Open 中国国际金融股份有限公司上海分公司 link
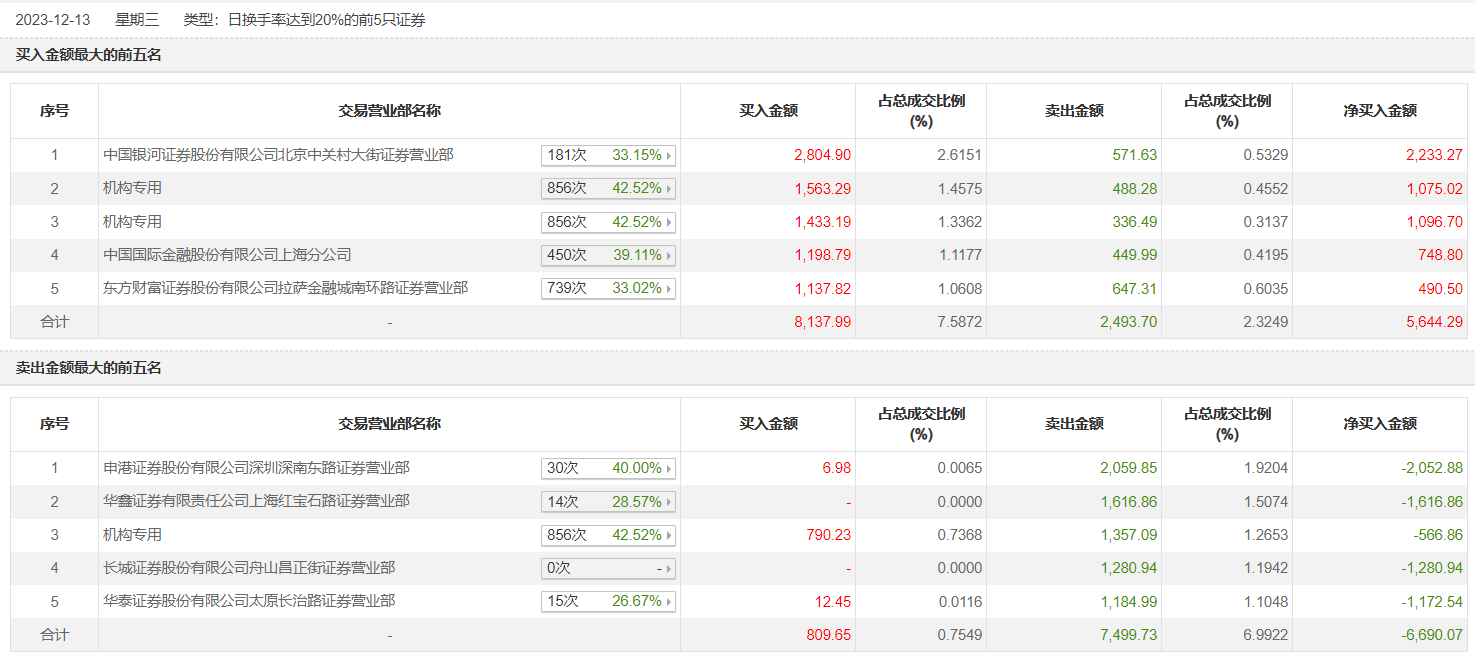 click(228, 255)
